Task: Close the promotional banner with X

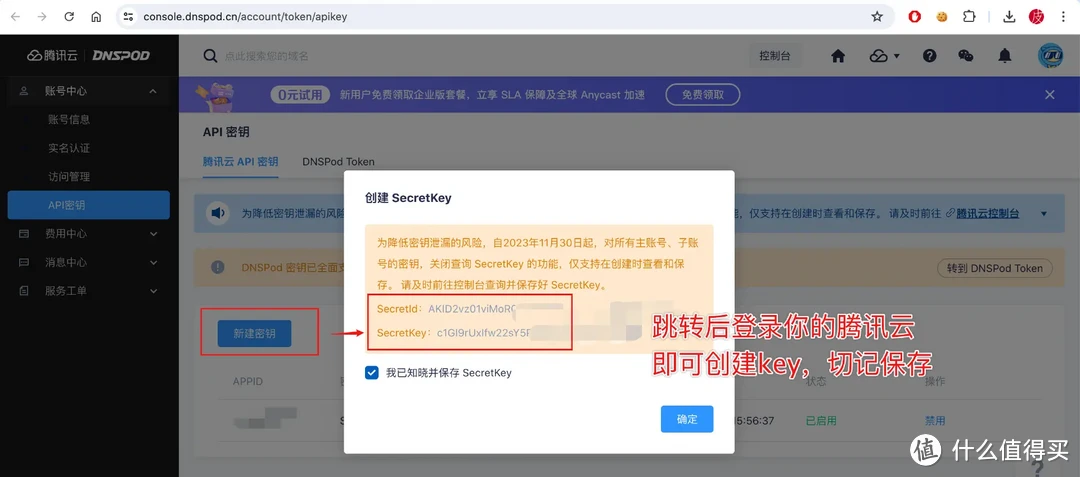Action: coord(1050,95)
